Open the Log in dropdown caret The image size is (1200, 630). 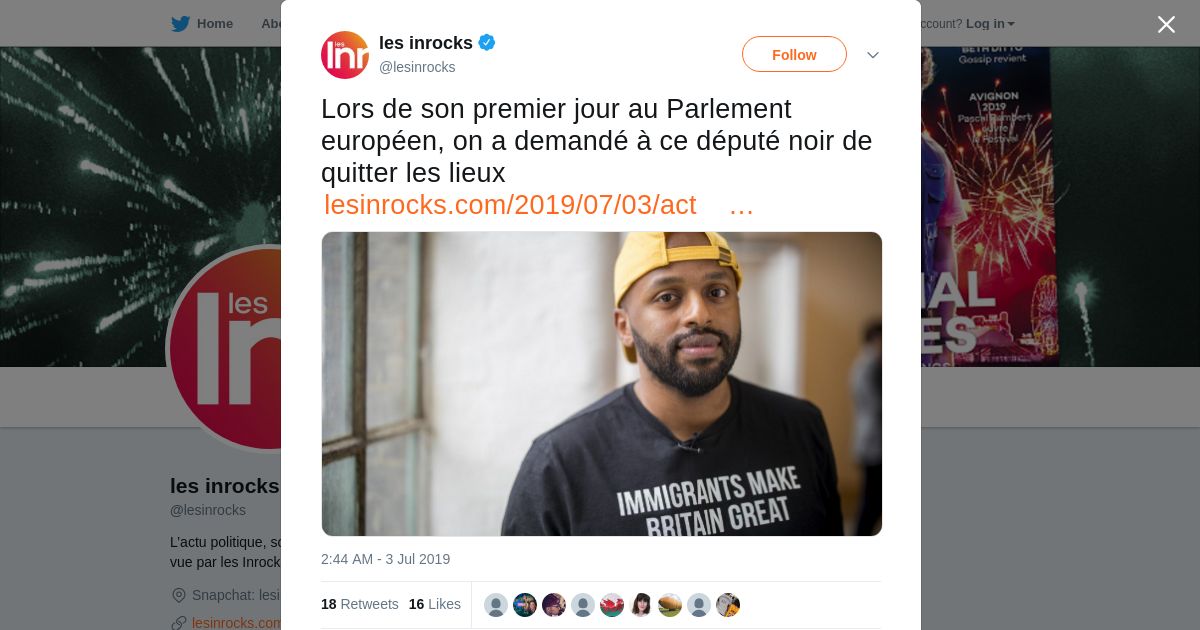click(x=1011, y=24)
